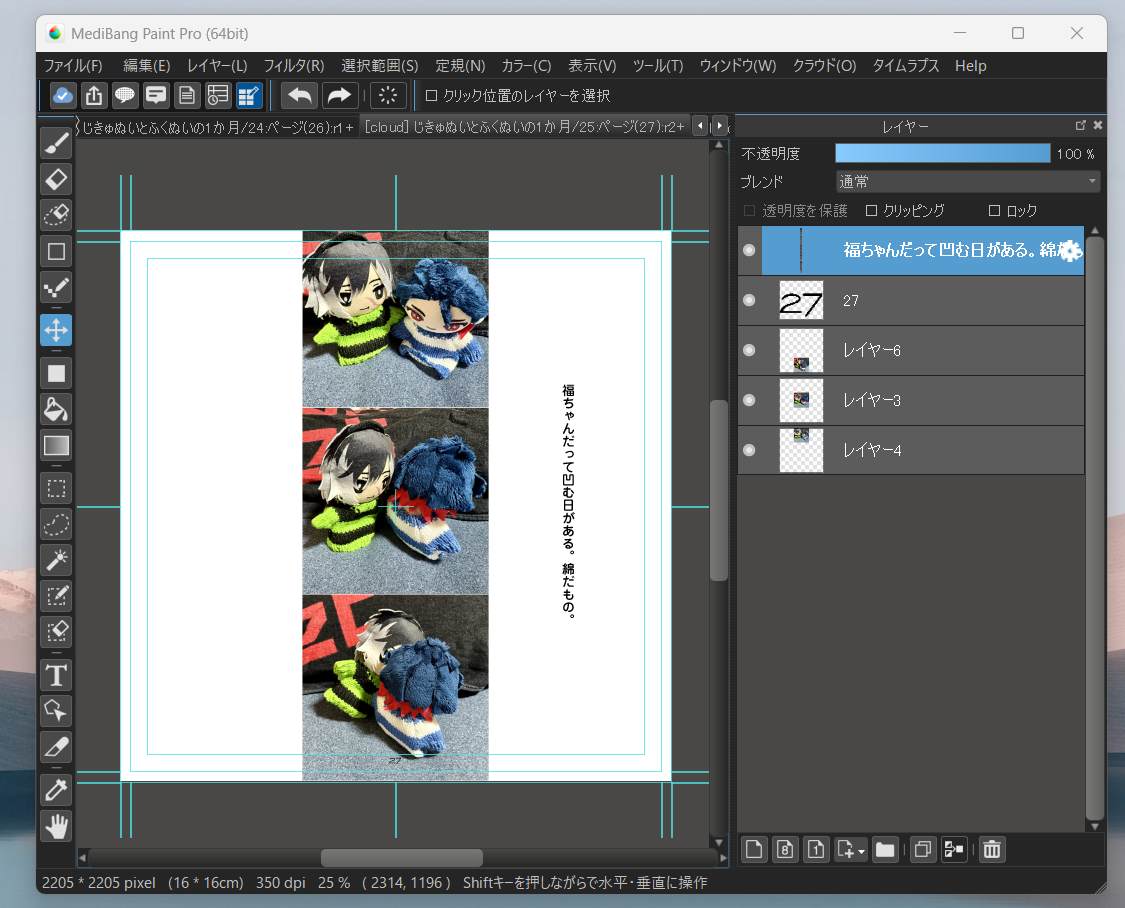Select the Hand pan tool

(56, 826)
